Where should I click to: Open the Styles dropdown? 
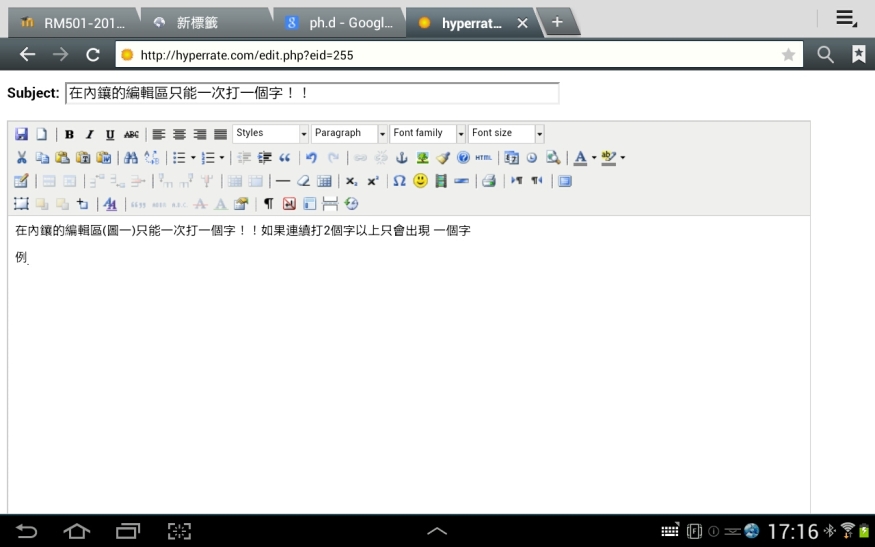(x=271, y=134)
